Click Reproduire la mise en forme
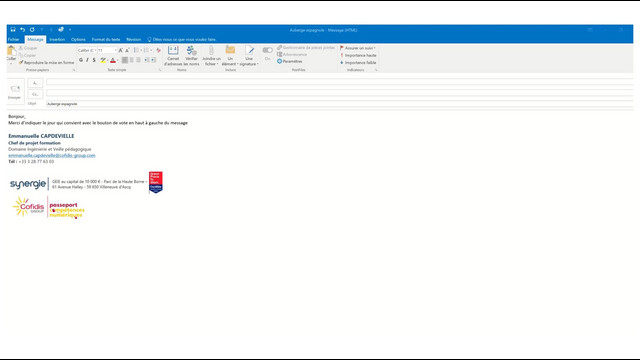640x360 pixels. 47,62
